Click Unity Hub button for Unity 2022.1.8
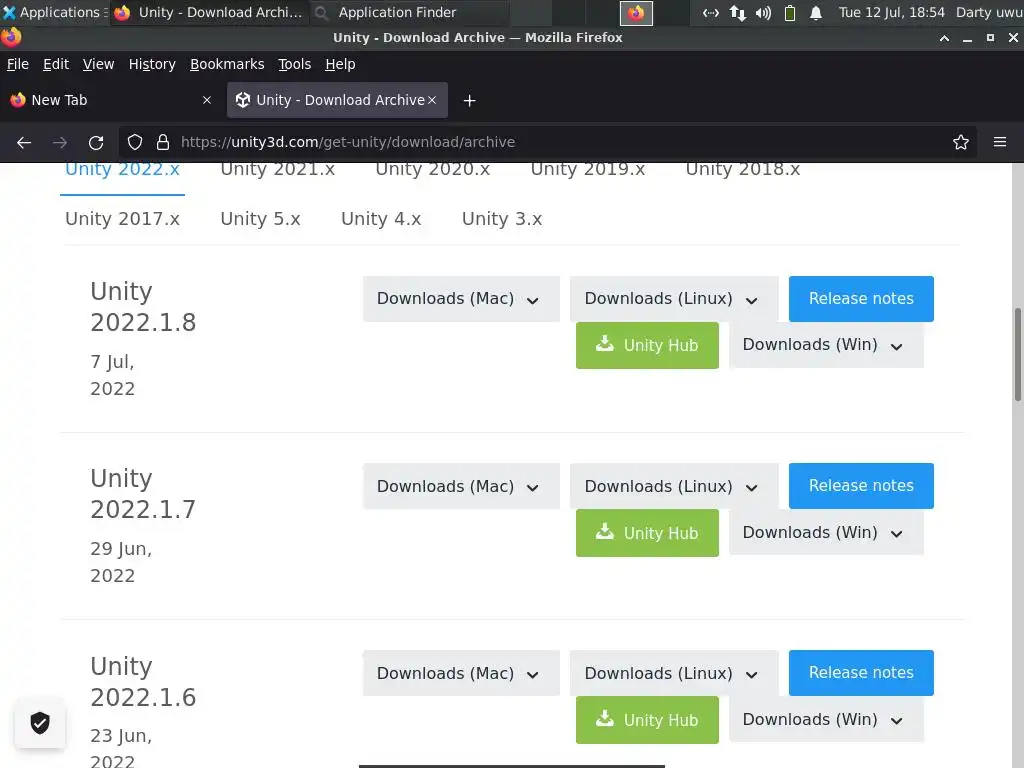Viewport: 1024px width, 768px height. point(647,345)
